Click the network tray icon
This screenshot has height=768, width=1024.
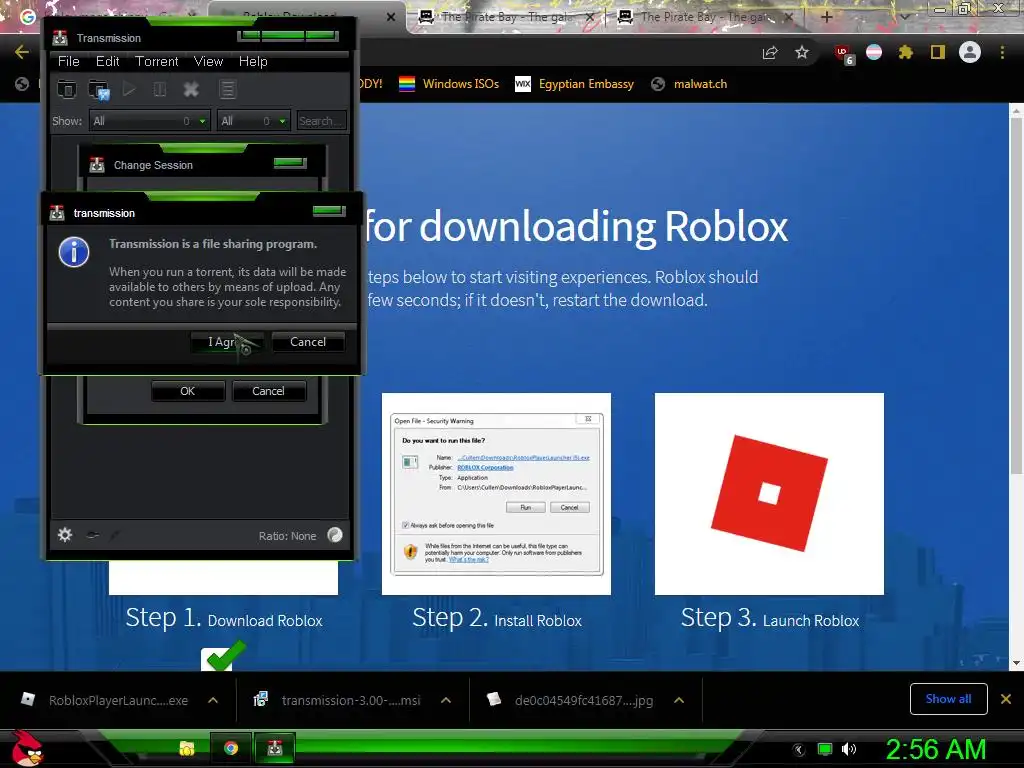point(825,749)
